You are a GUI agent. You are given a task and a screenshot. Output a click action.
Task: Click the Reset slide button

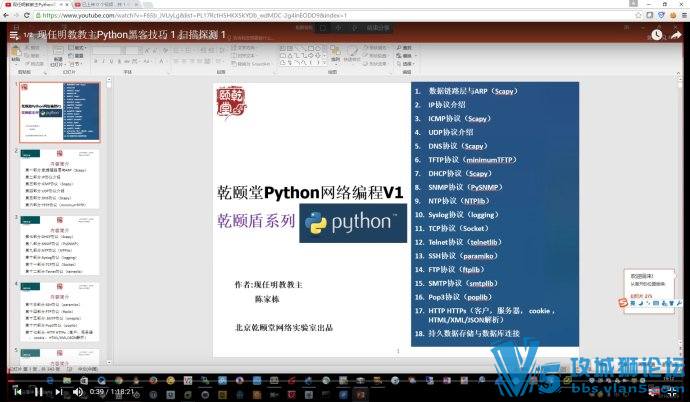click(77, 55)
